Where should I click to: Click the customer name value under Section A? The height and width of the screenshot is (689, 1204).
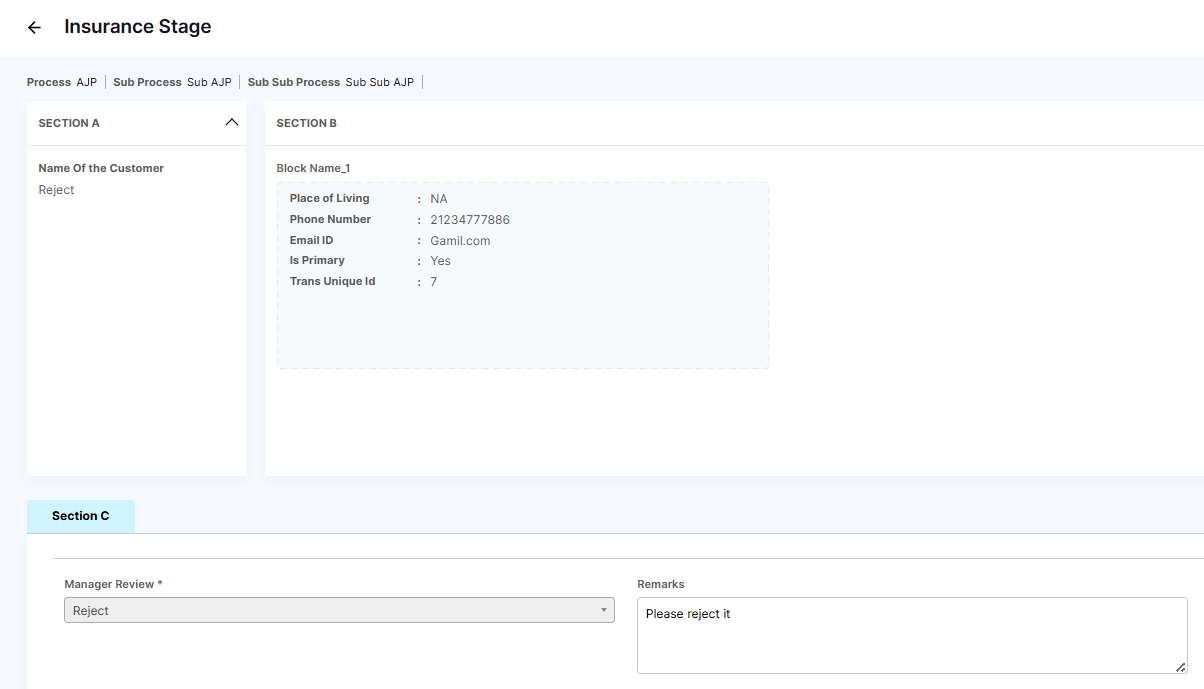57,190
